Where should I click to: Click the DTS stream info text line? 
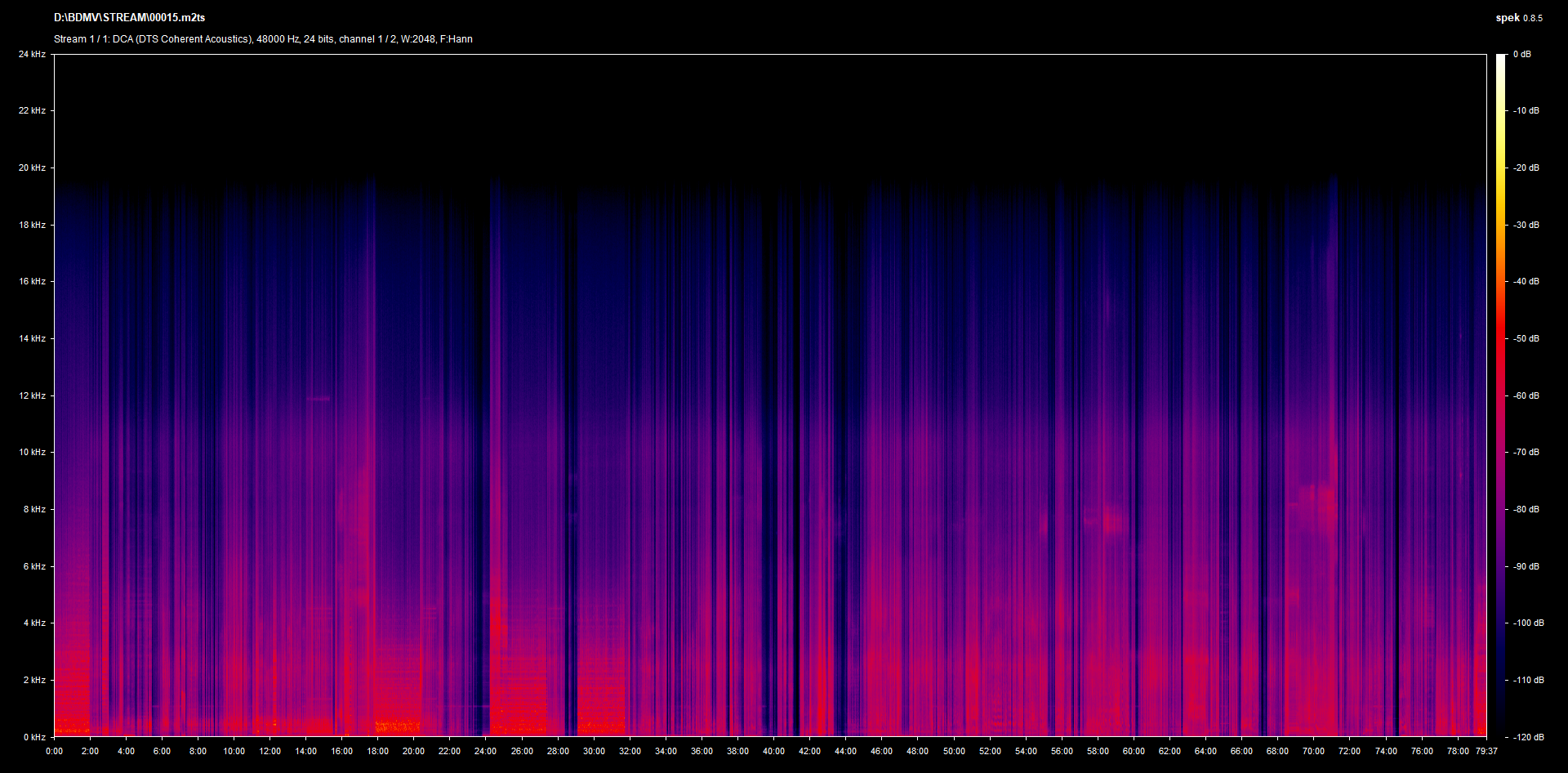(x=263, y=39)
